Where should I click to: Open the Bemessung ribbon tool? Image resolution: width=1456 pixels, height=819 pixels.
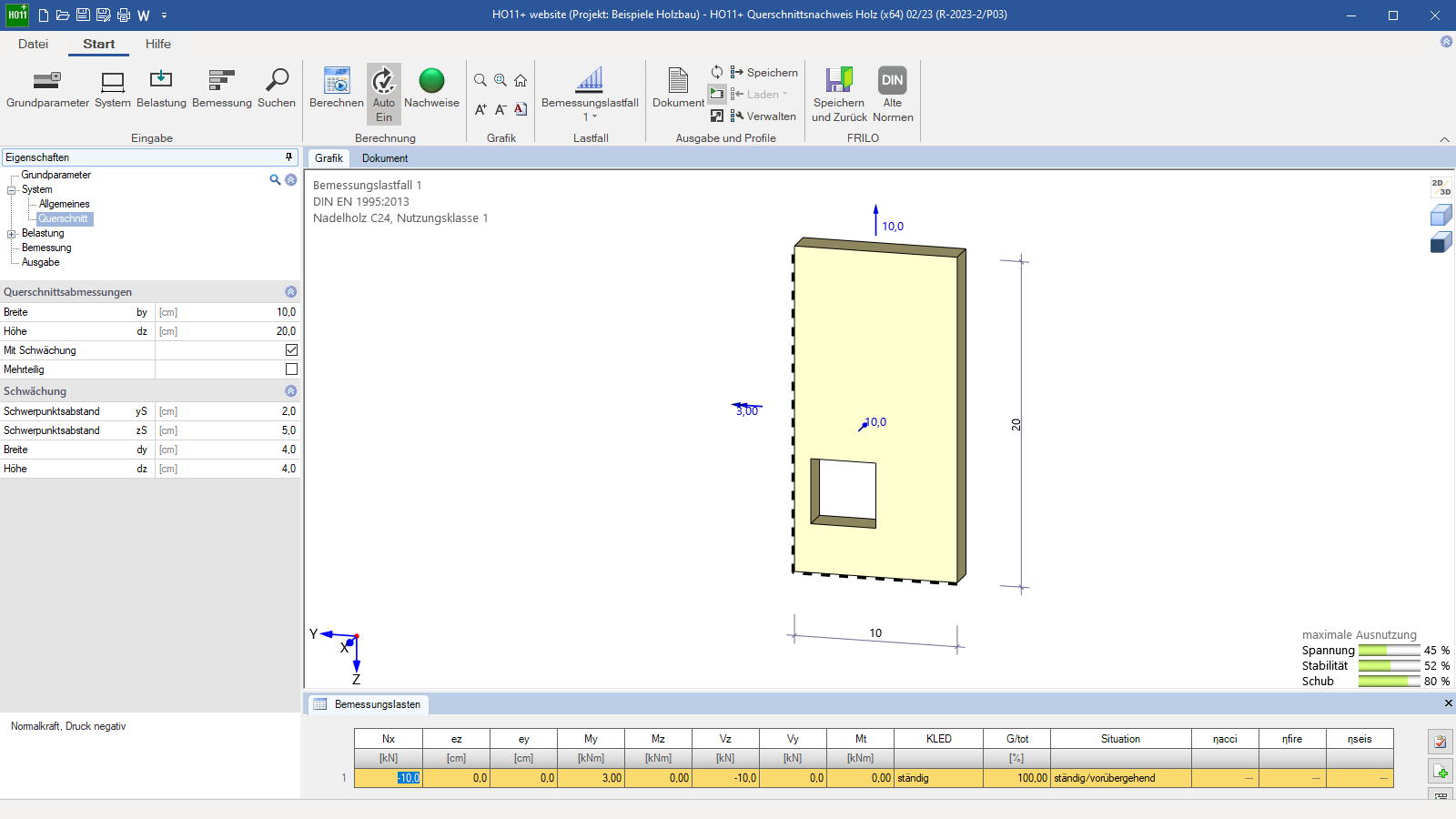(222, 89)
